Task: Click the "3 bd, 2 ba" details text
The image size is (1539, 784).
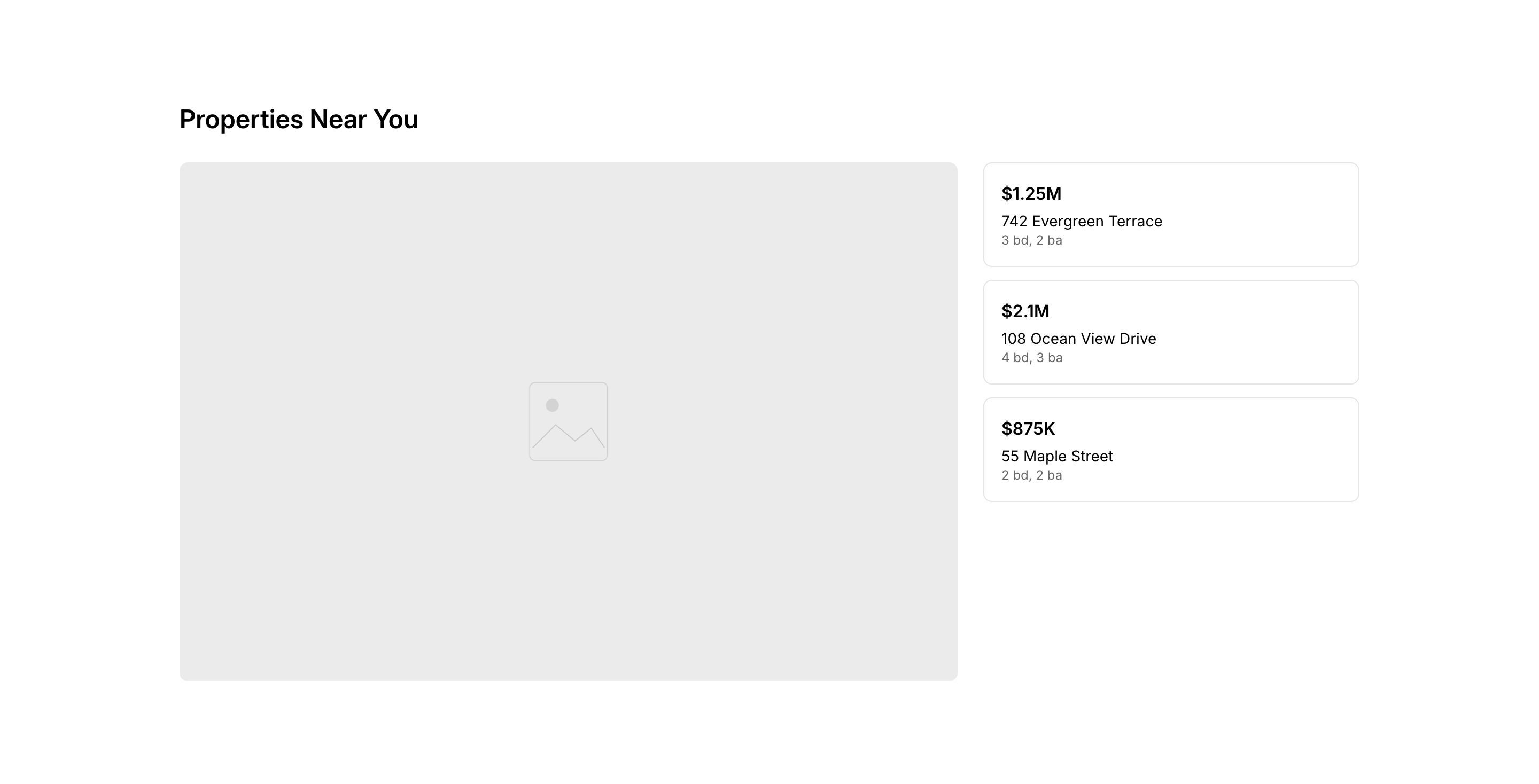Action: pos(1032,241)
